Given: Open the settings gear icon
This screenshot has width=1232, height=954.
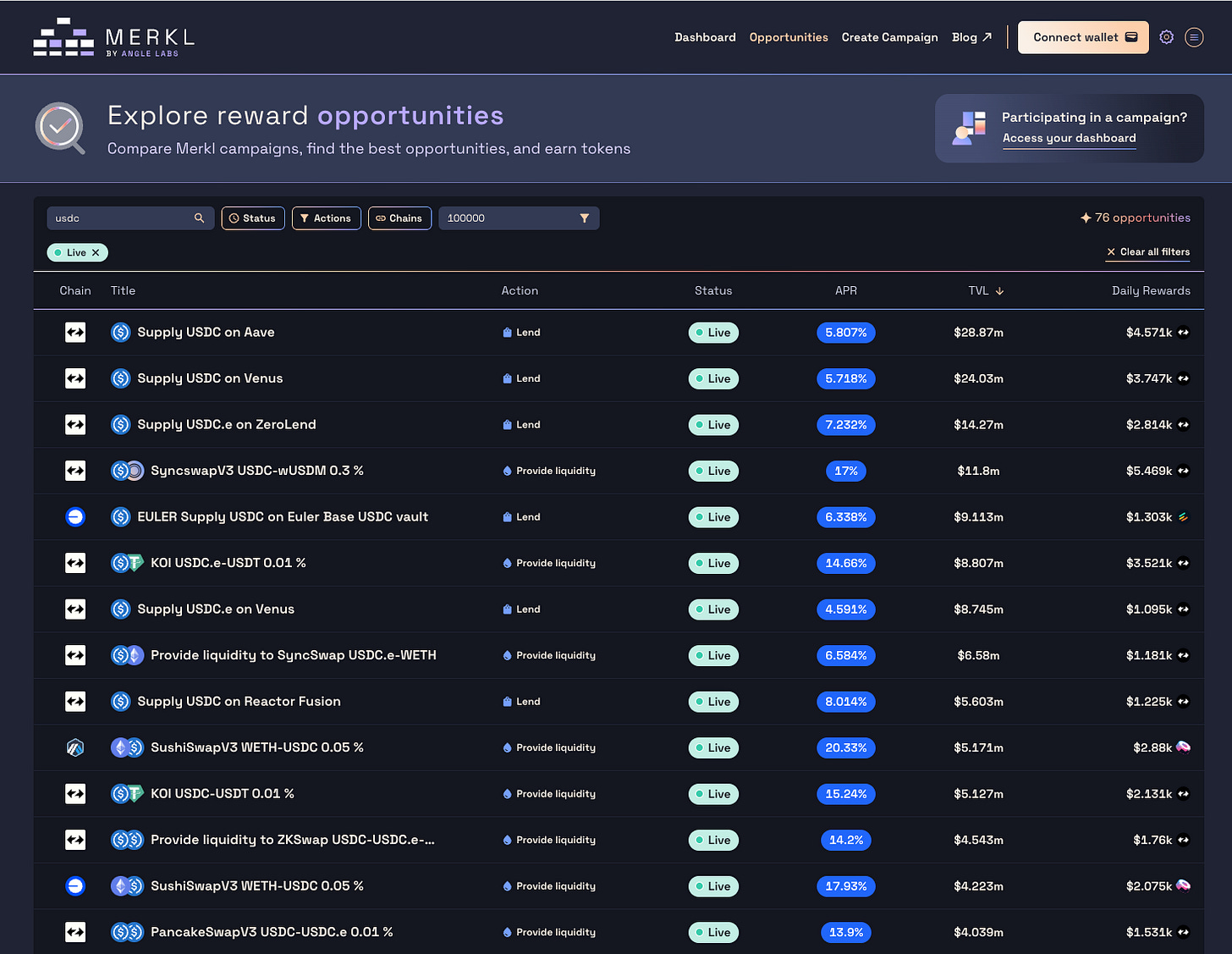Looking at the screenshot, I should point(1166,37).
